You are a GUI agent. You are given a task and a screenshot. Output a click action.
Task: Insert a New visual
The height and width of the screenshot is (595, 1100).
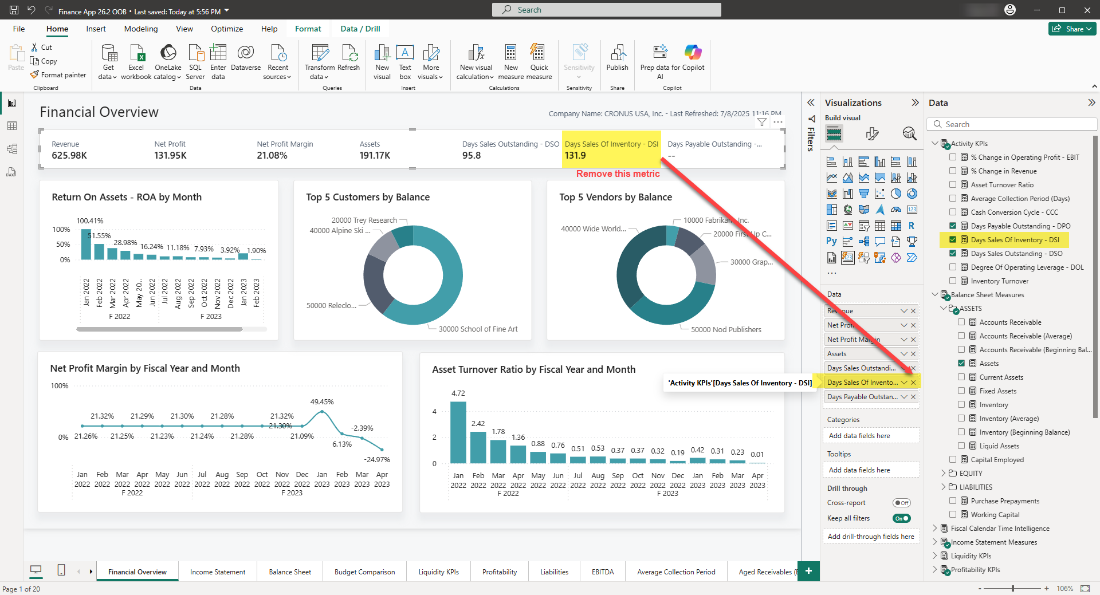(x=382, y=62)
